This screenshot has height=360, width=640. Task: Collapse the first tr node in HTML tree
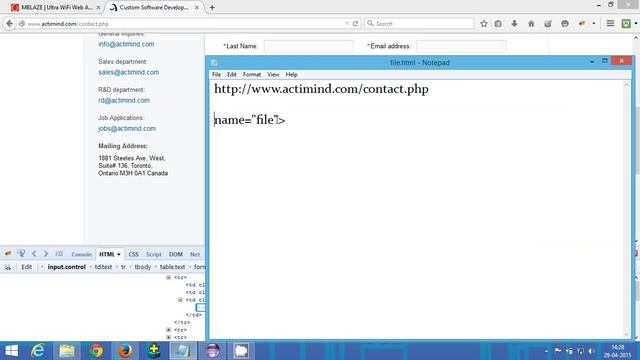point(169,278)
